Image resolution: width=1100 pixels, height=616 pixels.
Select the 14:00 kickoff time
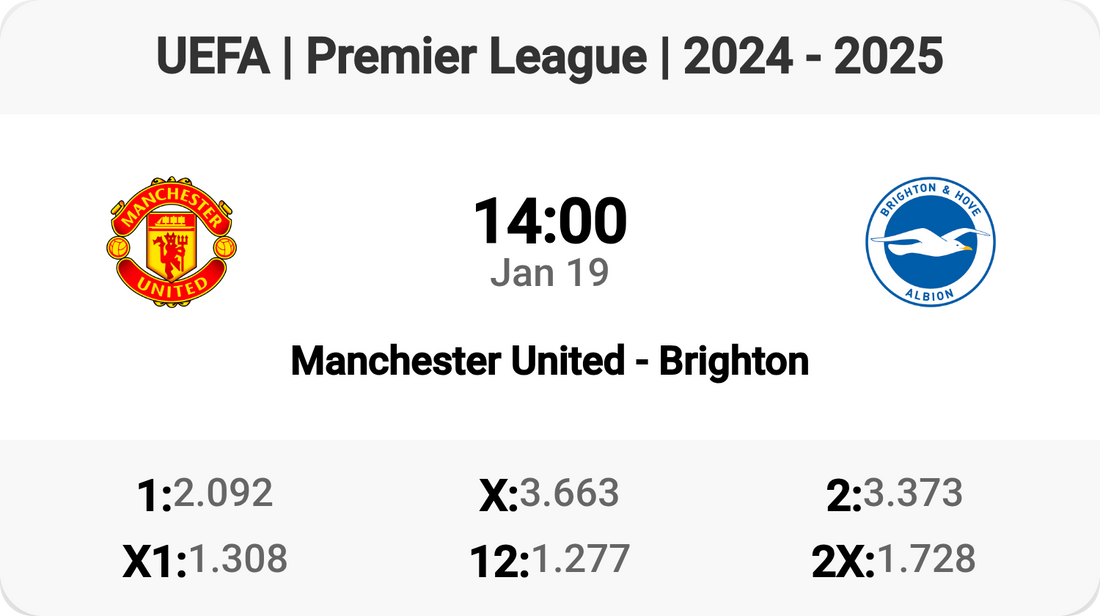(x=550, y=222)
